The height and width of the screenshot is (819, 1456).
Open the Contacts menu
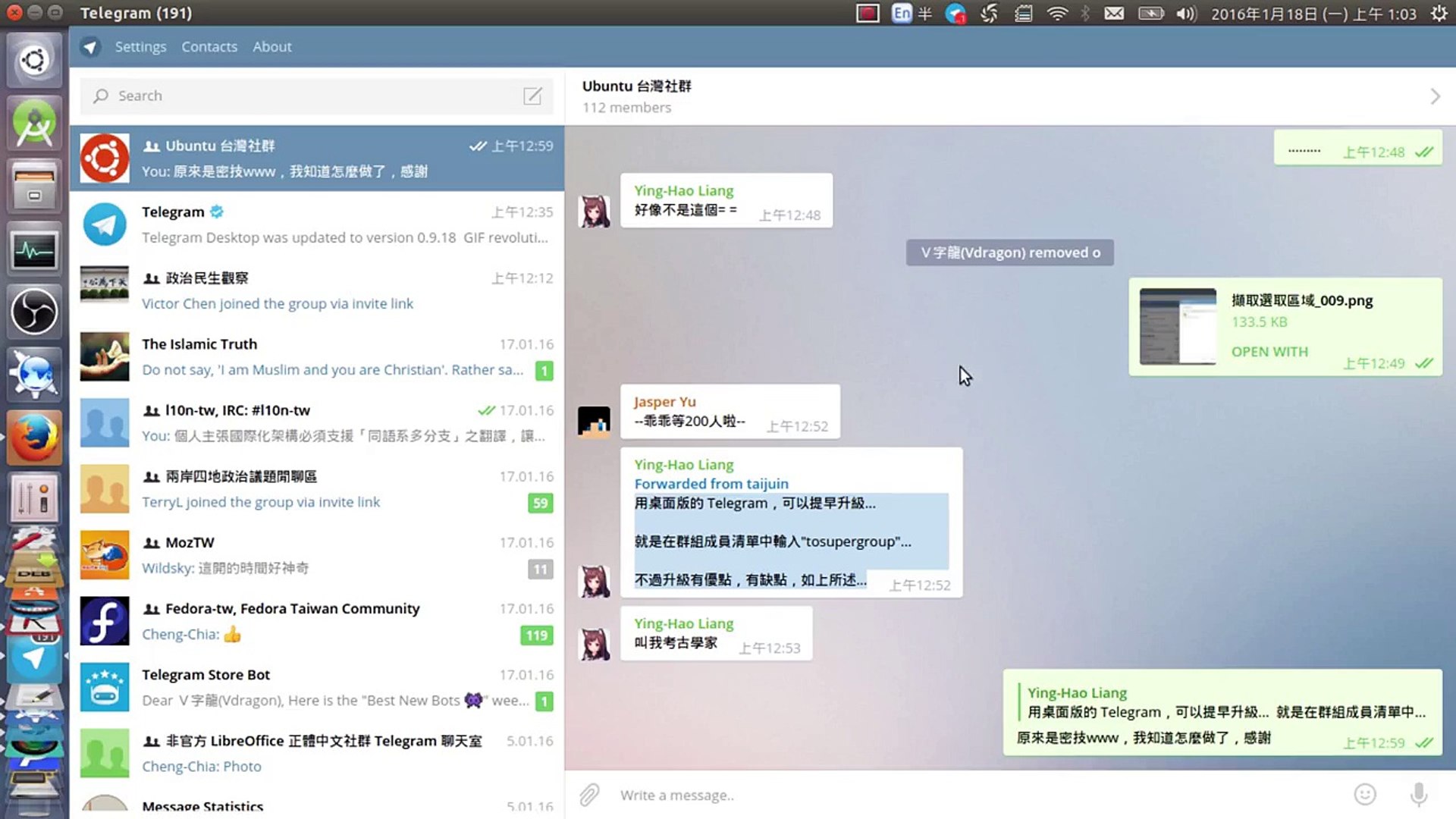[x=209, y=46]
